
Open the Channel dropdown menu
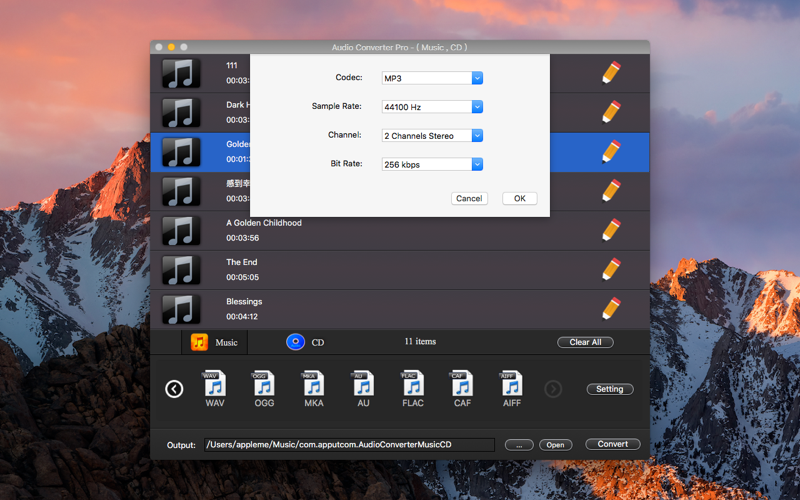pyautogui.click(x=432, y=136)
